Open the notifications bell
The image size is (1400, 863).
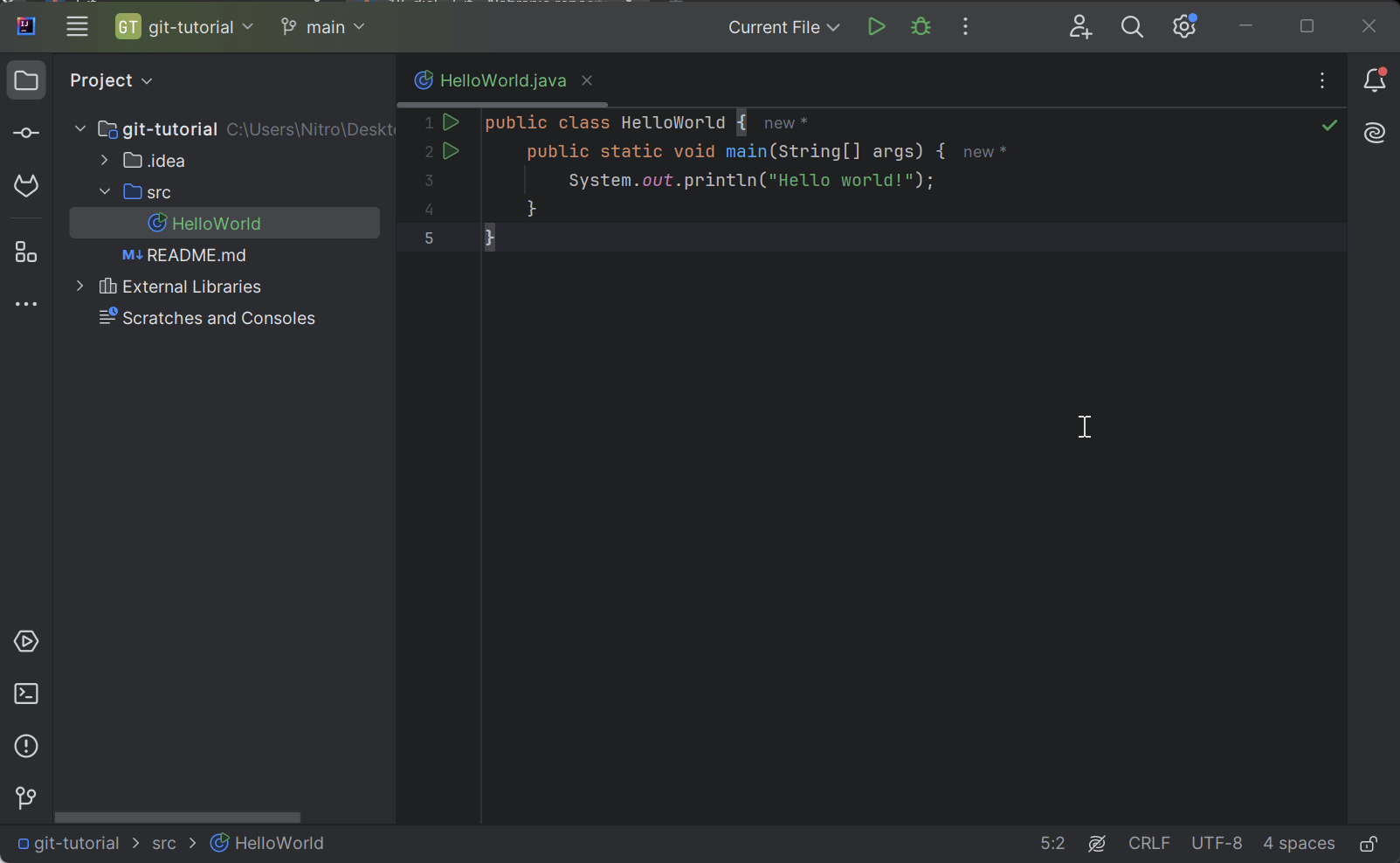coord(1374,79)
